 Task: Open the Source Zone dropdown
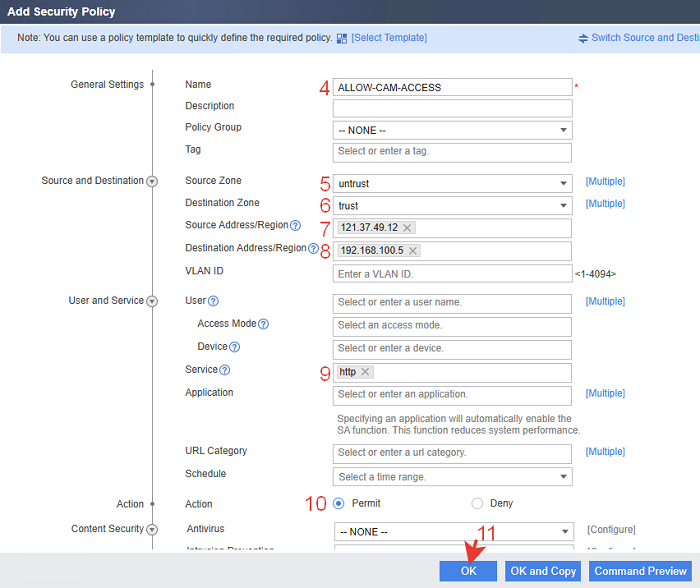click(452, 183)
